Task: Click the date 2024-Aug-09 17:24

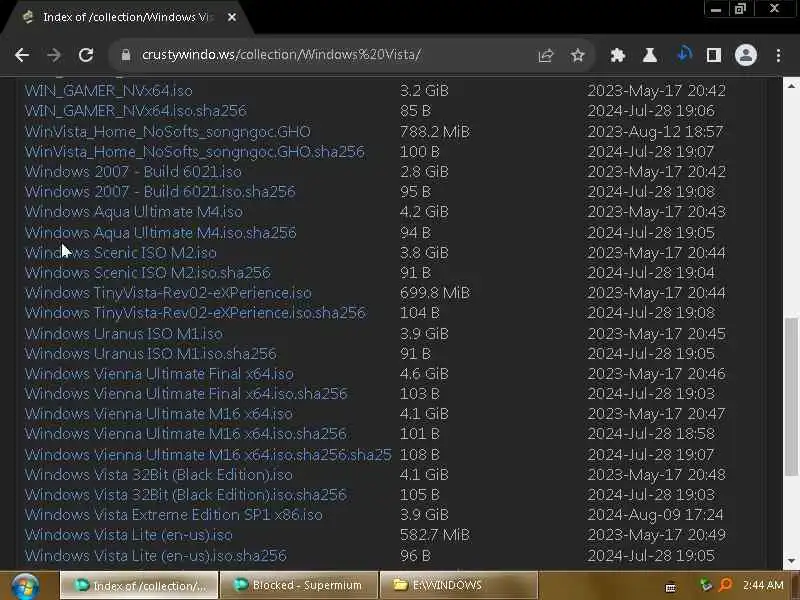Action: coord(655,514)
